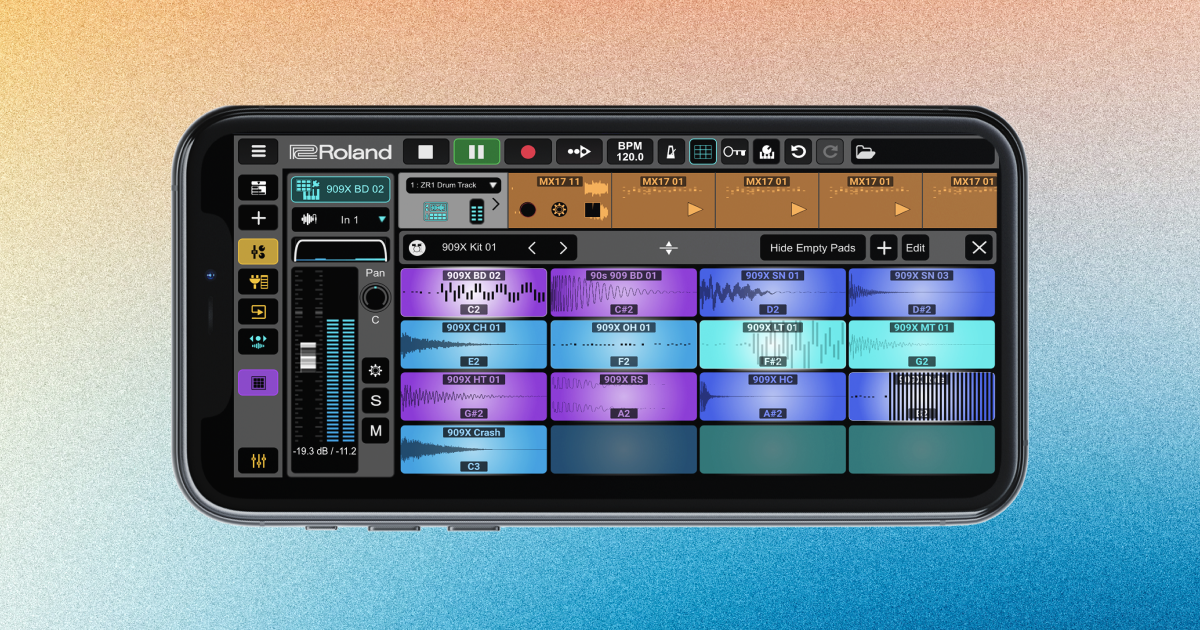Undo the last action
This screenshot has height=630, width=1200.
click(797, 152)
